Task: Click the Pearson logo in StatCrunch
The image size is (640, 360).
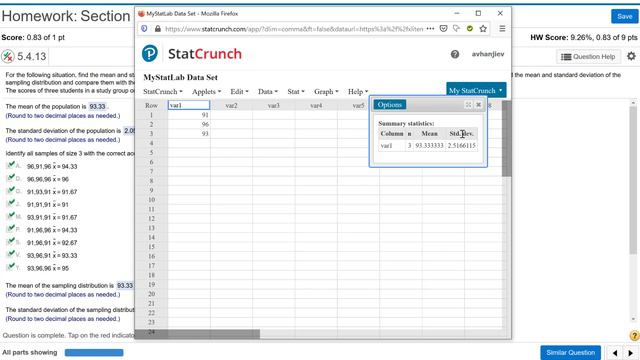Action: point(150,53)
